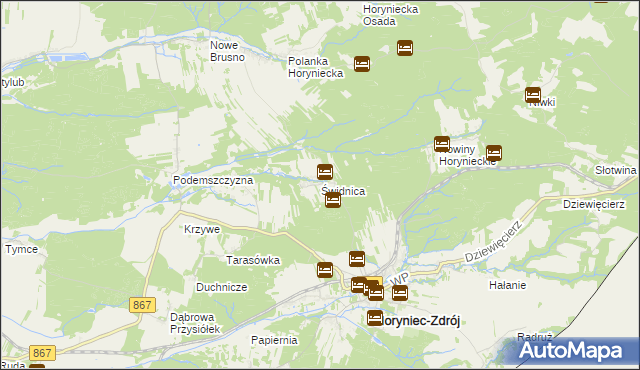Click the Nowe Brusno label
640x370 pixels.
pos(227,51)
